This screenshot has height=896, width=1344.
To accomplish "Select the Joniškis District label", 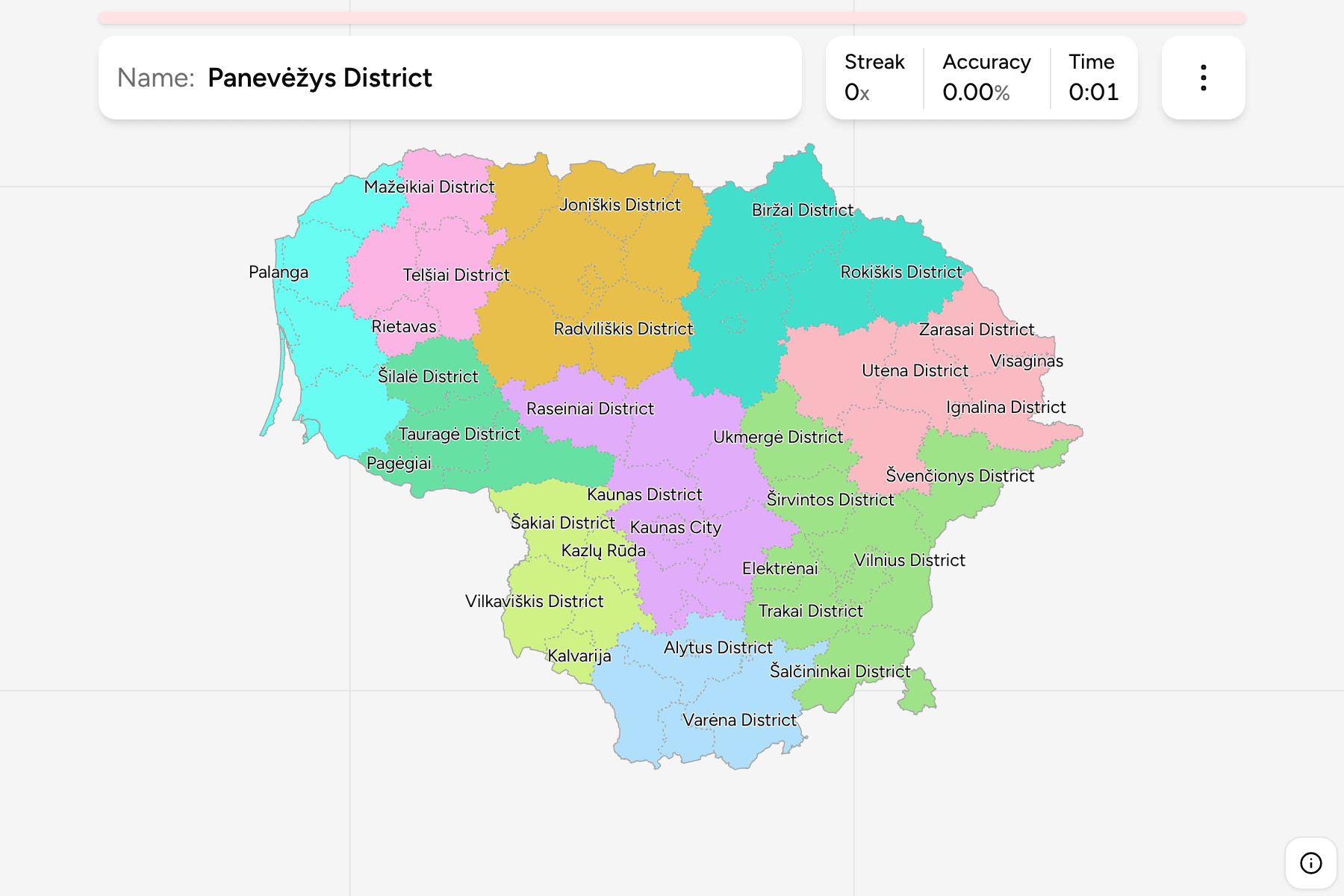I will 620,205.
